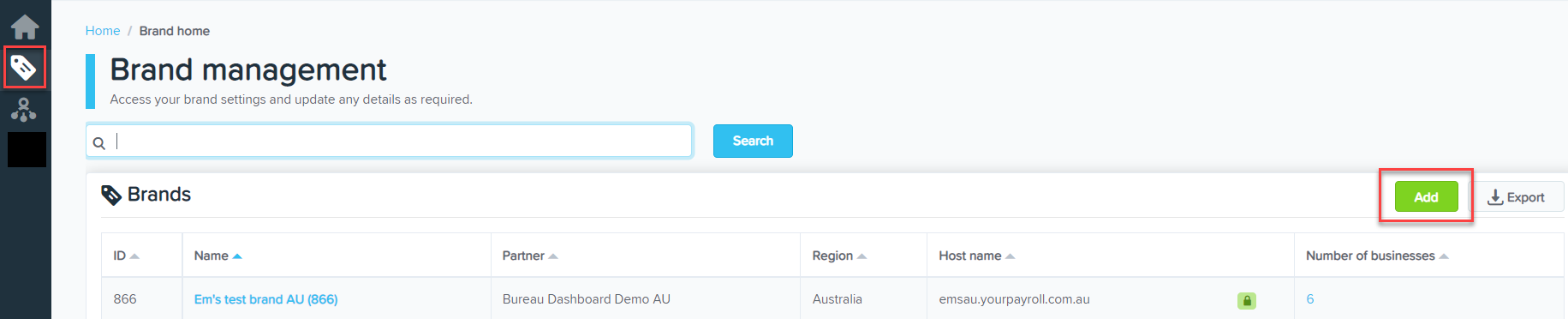Click the green Add button
The width and height of the screenshot is (1568, 319).
coord(1426,196)
